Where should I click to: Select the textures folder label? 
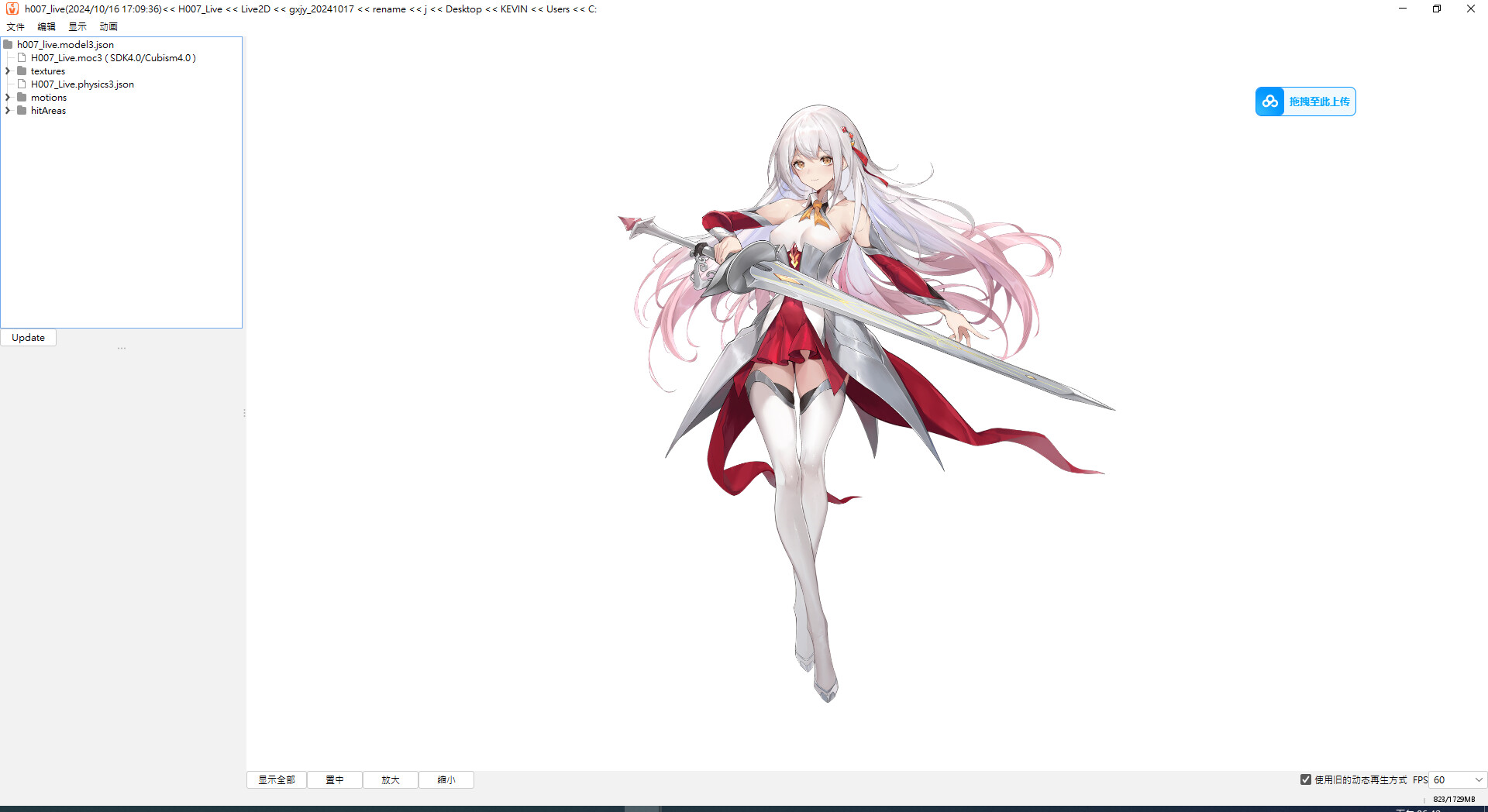(x=48, y=71)
